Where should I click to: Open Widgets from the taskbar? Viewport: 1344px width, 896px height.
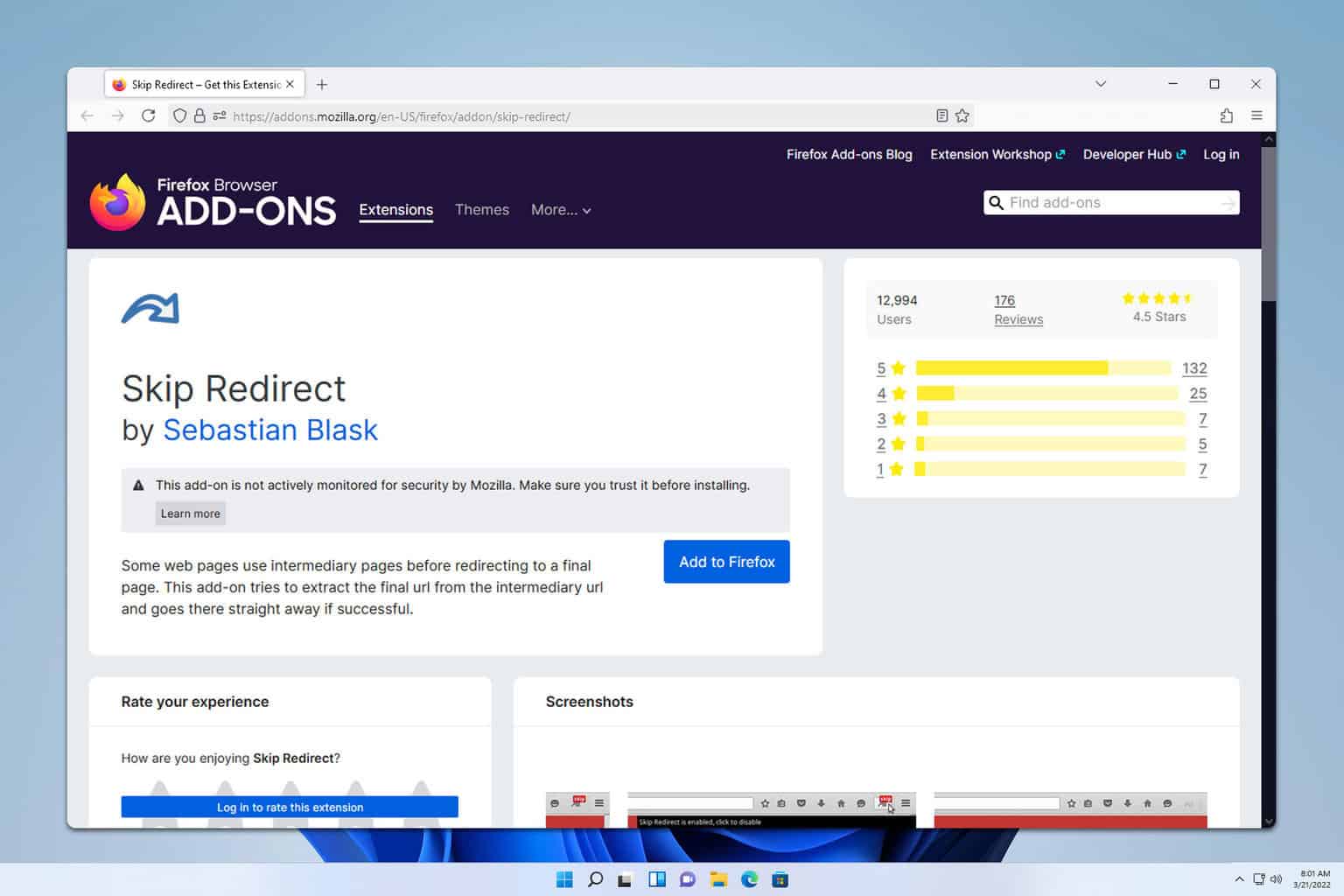[x=657, y=879]
